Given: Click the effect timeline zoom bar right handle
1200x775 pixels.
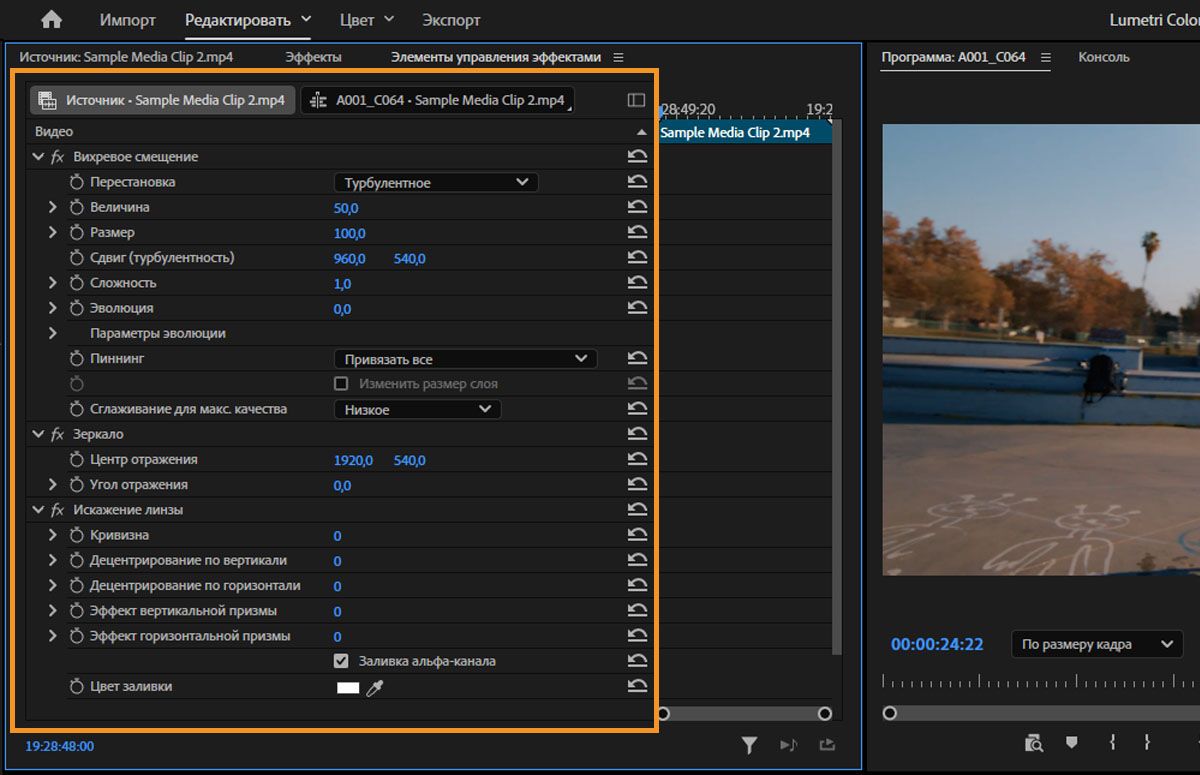Looking at the screenshot, I should pyautogui.click(x=825, y=713).
